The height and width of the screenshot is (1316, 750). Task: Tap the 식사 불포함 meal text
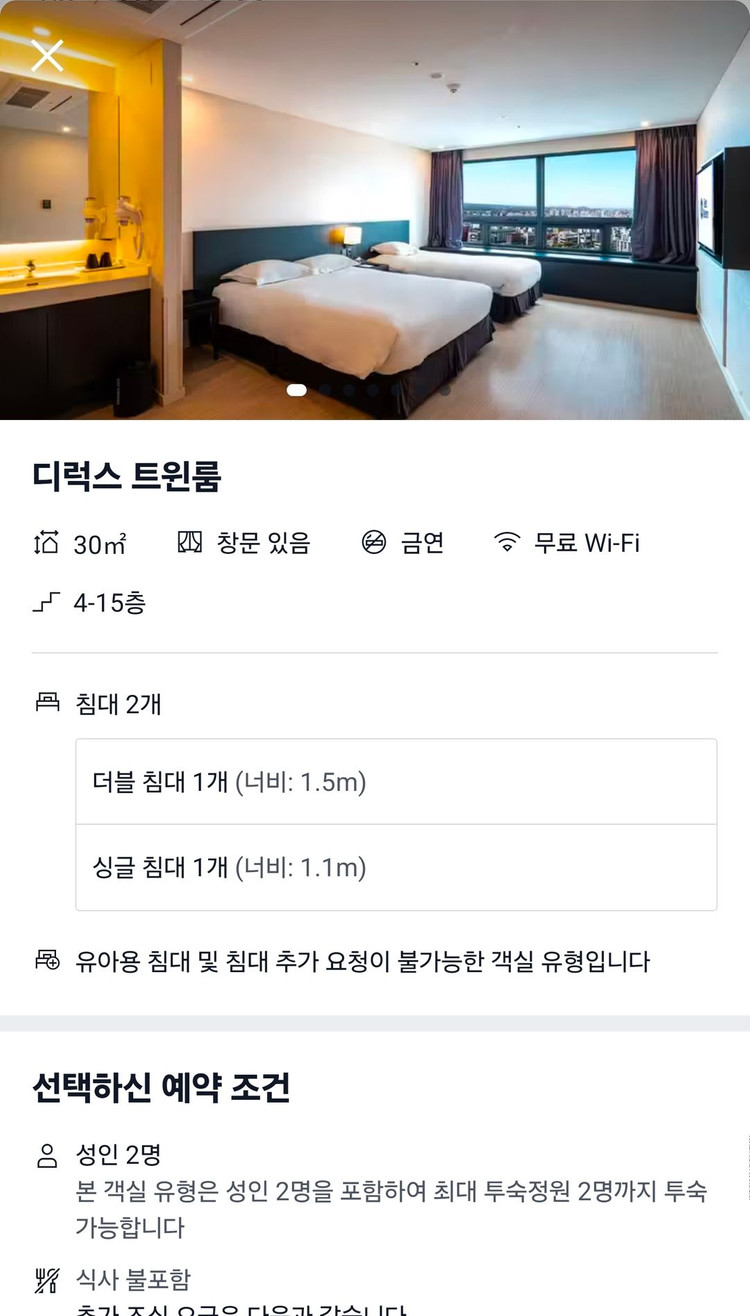133,1279
